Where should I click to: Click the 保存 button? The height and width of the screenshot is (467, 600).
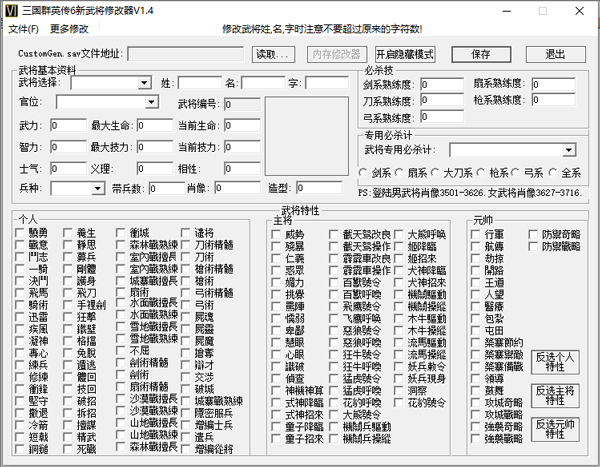point(481,54)
